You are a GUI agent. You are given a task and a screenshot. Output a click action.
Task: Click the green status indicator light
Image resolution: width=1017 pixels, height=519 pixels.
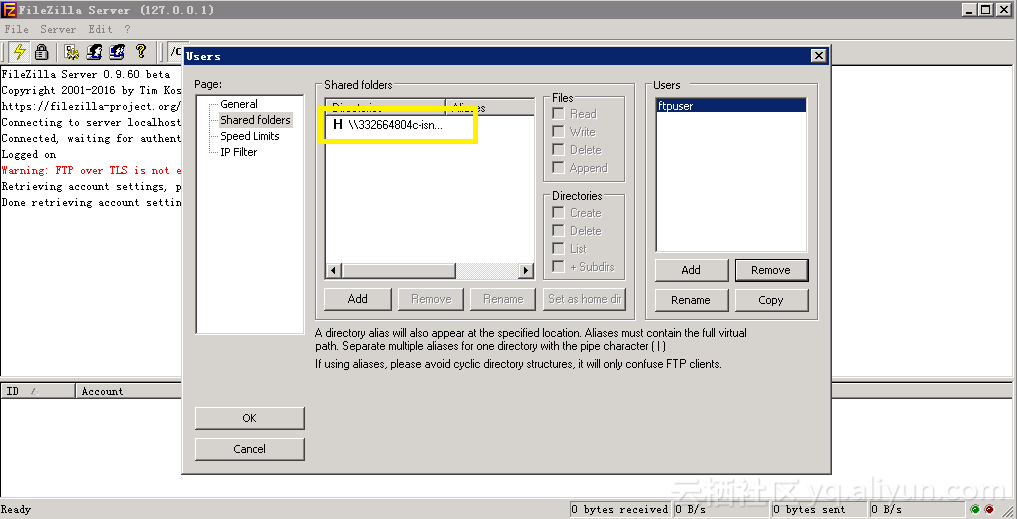click(x=975, y=509)
